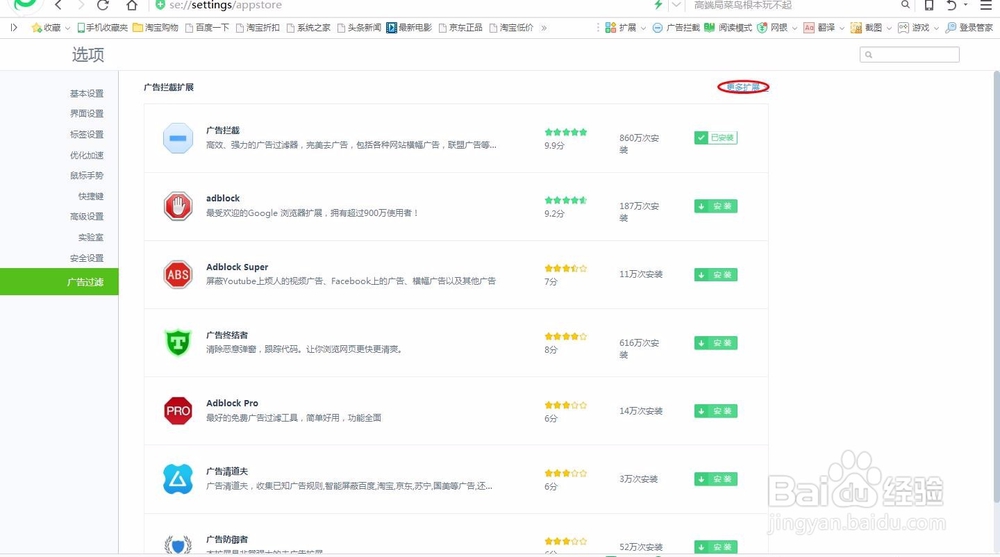The image size is (1000, 557).
Task: Install the Adblock Super extension
Action: [716, 274]
